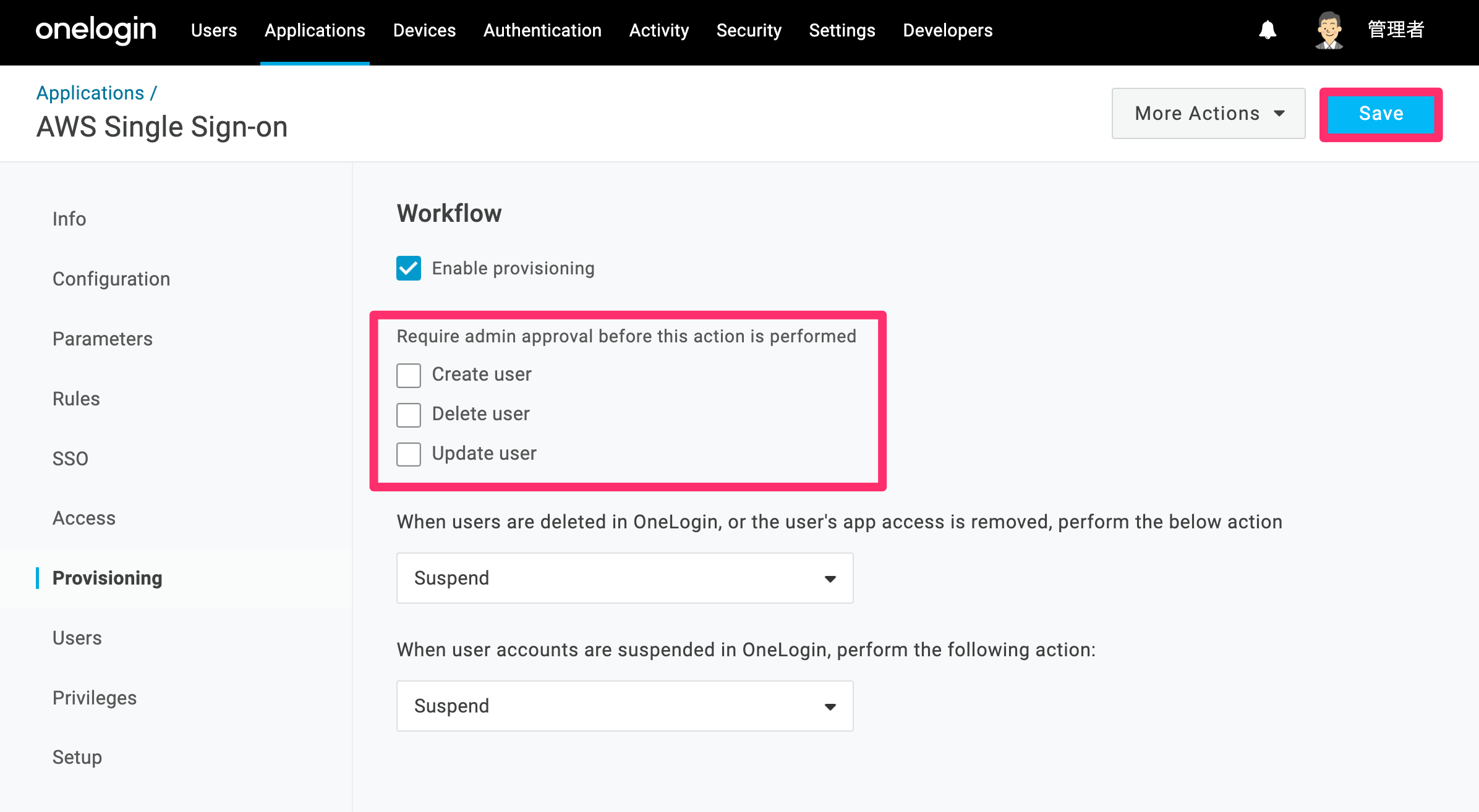1479x812 pixels.
Task: Open the Security menu
Action: [749, 30]
